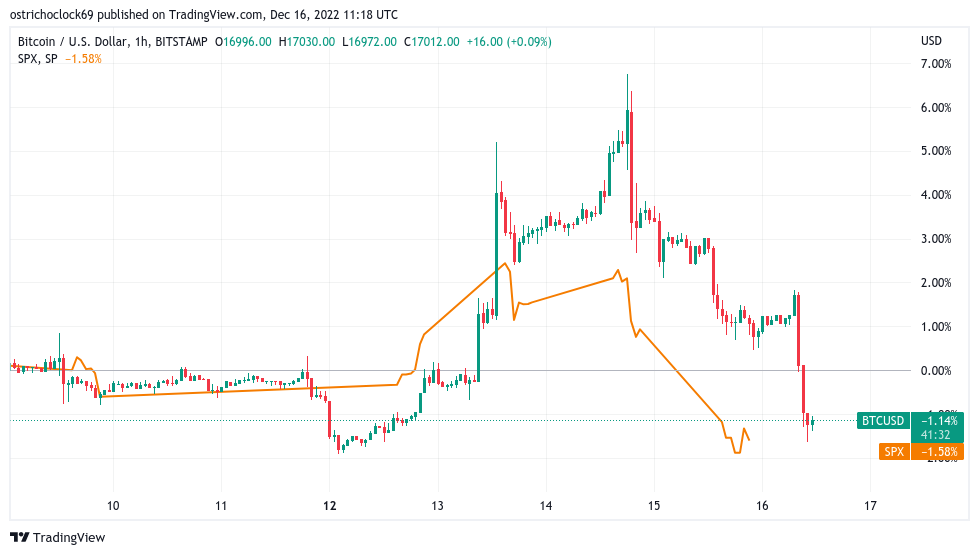The width and height of the screenshot is (979, 555).
Task: Click the green BTCUSD price tag
Action: click(x=882, y=421)
